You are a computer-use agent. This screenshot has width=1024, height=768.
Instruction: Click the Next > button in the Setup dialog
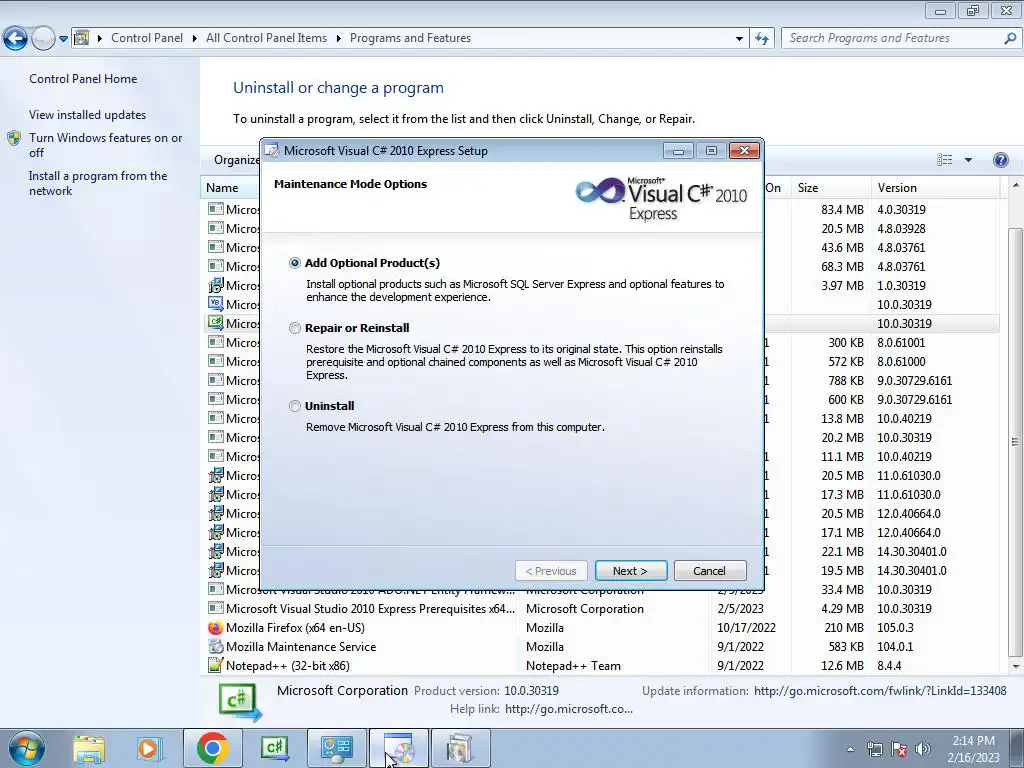point(630,571)
